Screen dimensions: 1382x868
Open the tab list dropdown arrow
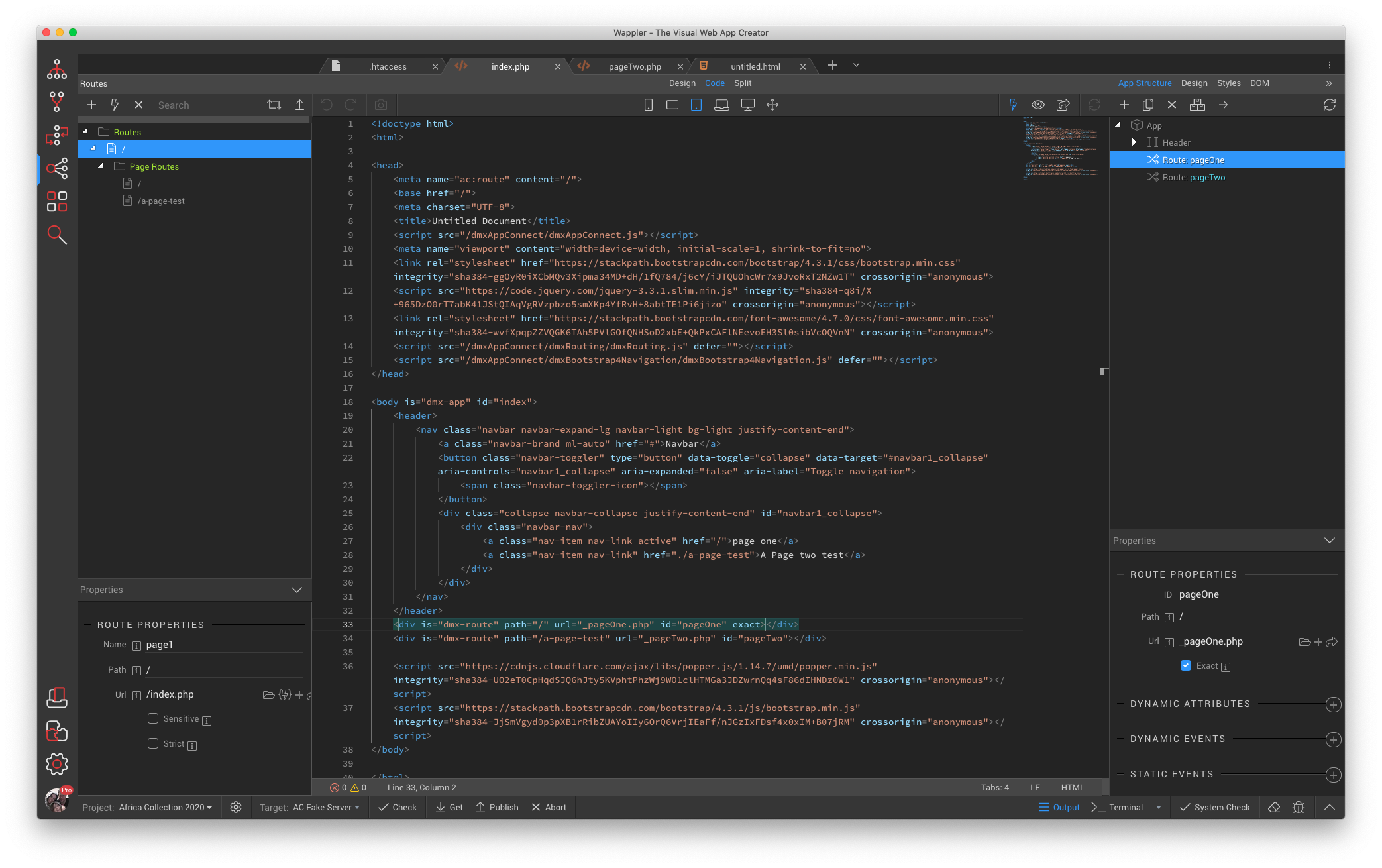(x=856, y=65)
